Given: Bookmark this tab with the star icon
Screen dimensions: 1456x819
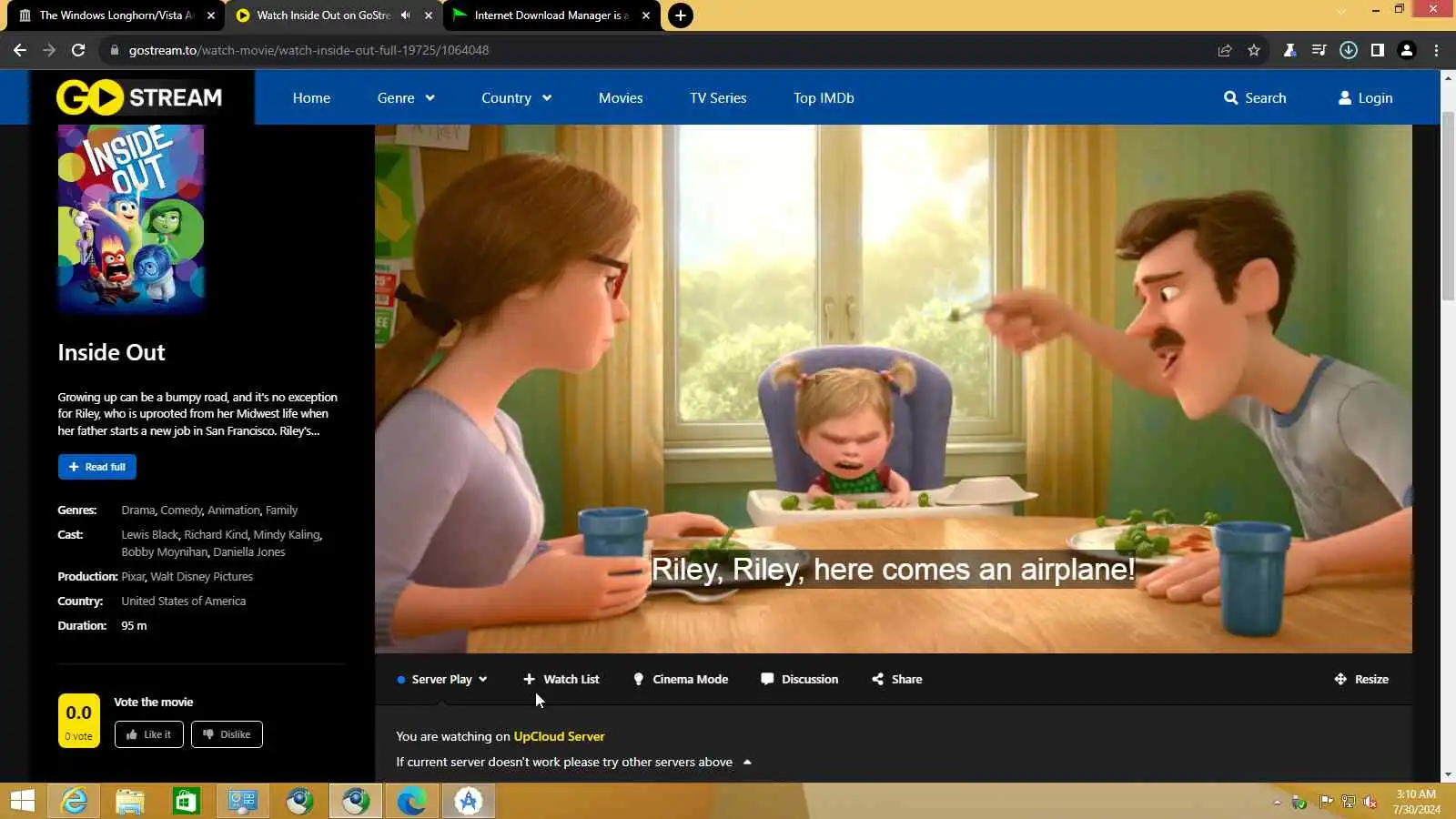Looking at the screenshot, I should tap(1254, 50).
